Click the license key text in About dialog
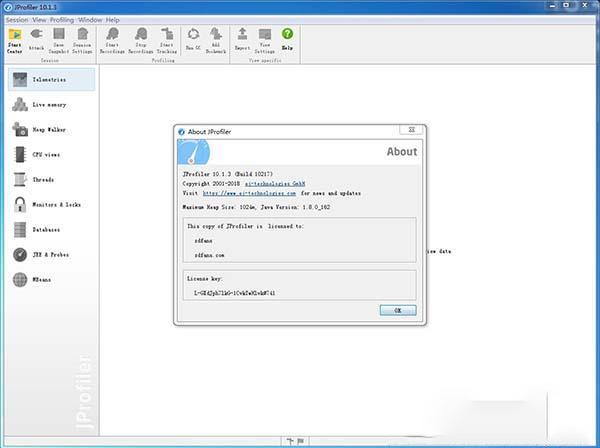Image resolution: width=600 pixels, height=448 pixels. [235, 293]
